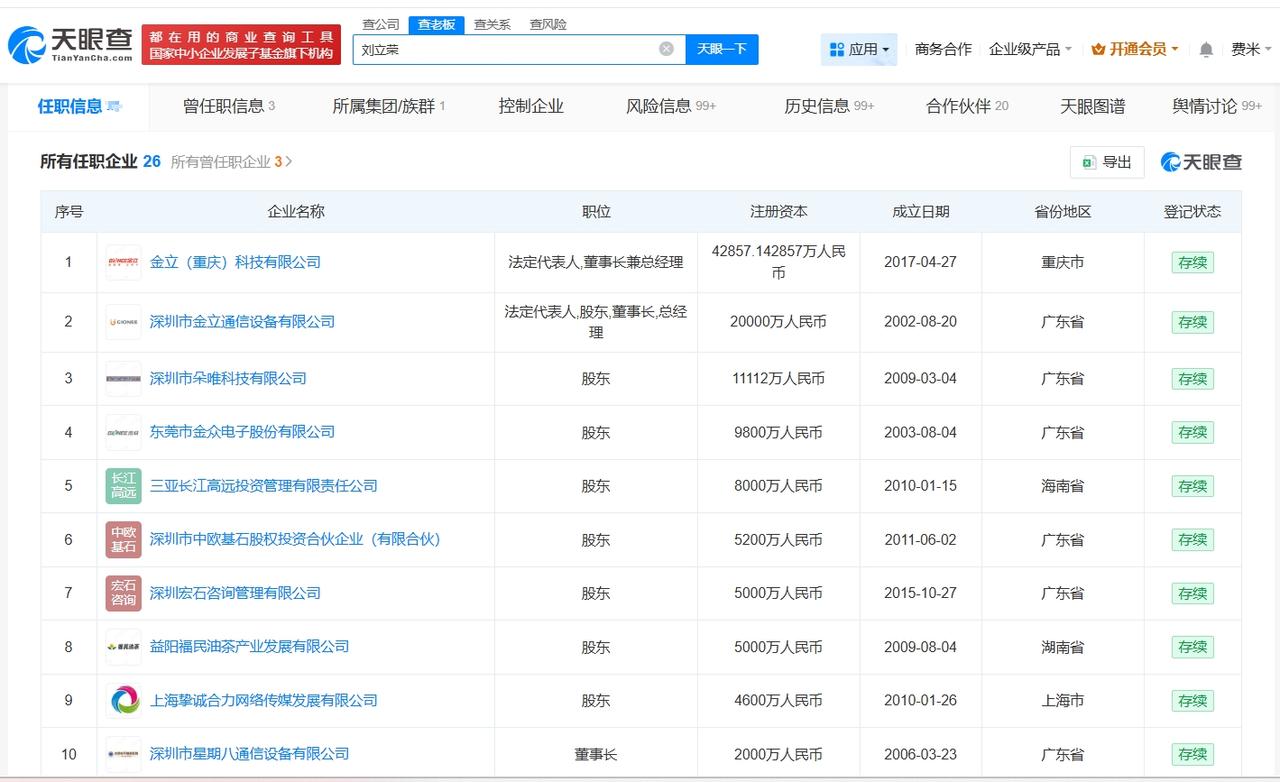1280x782 pixels.
Task: Click the red 中欧基石 company logo
Action: [122, 540]
